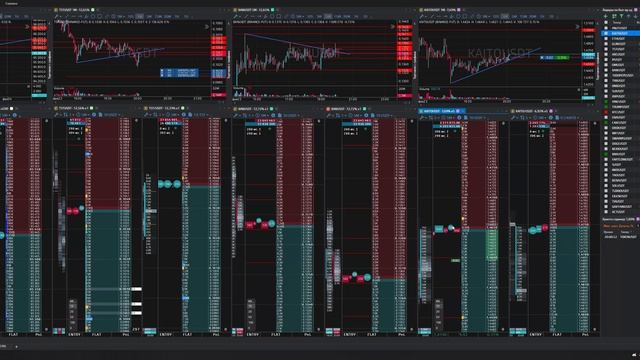Click the up arrow in the watchlist toolbar
640x360 pixels.
(x=629, y=16)
